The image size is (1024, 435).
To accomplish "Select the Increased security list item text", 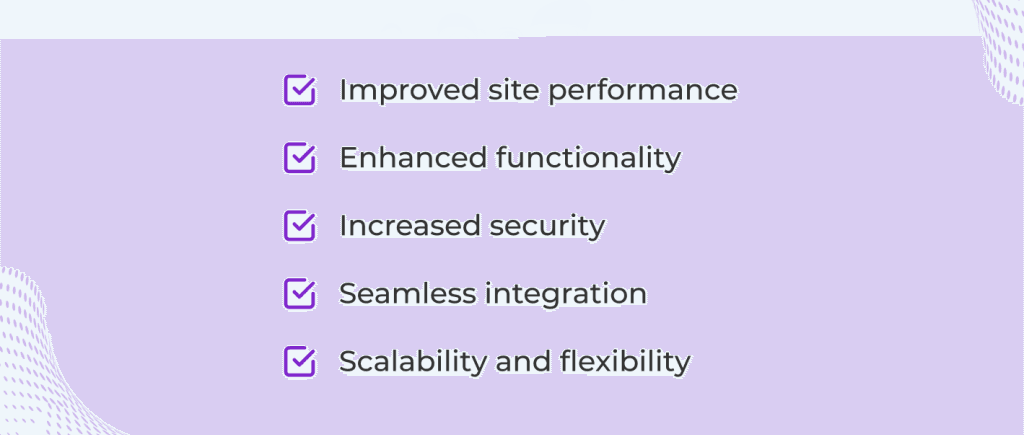I will click(x=472, y=226).
